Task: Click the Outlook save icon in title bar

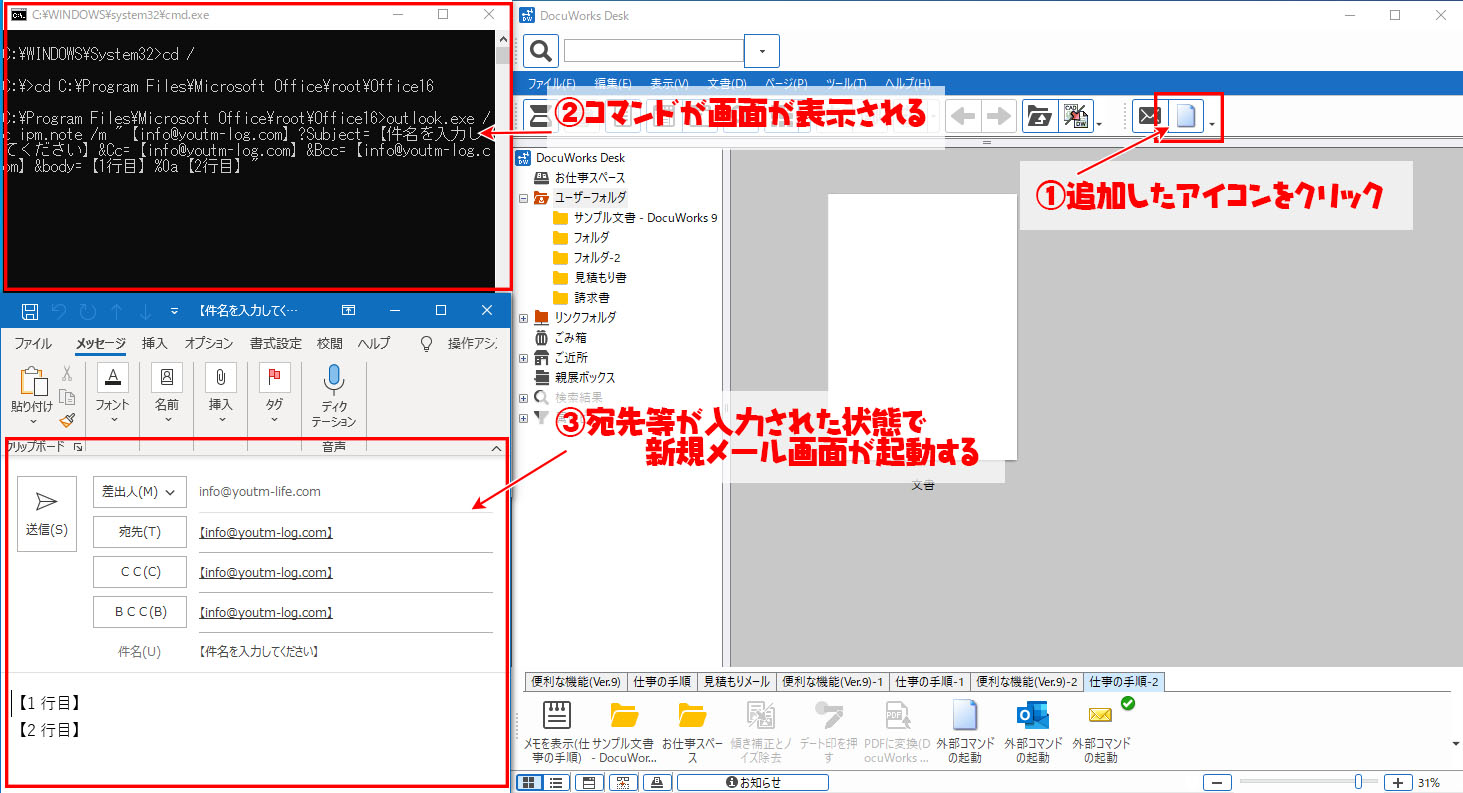Action: coord(30,310)
